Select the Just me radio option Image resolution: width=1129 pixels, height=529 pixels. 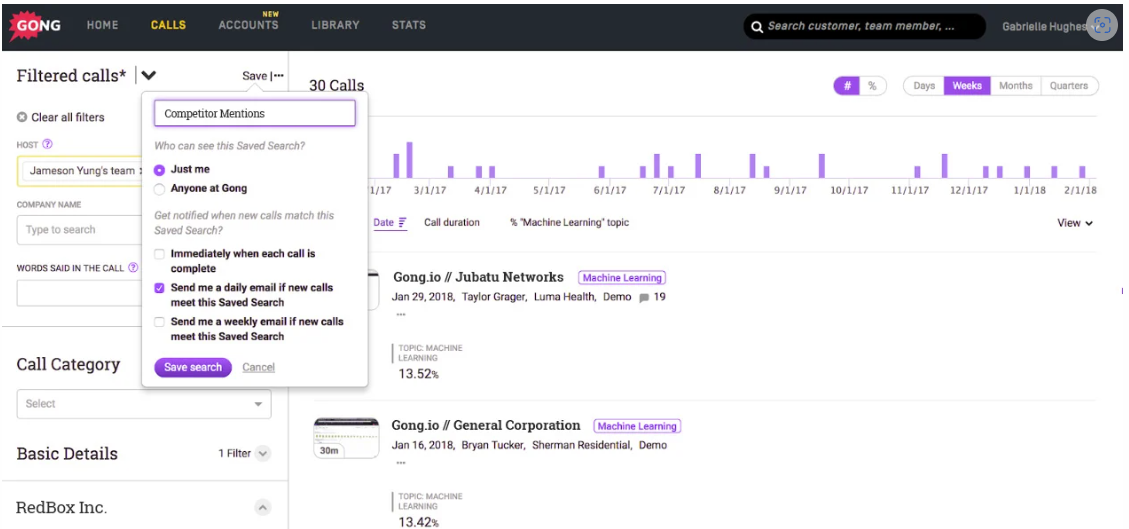pyautogui.click(x=160, y=170)
